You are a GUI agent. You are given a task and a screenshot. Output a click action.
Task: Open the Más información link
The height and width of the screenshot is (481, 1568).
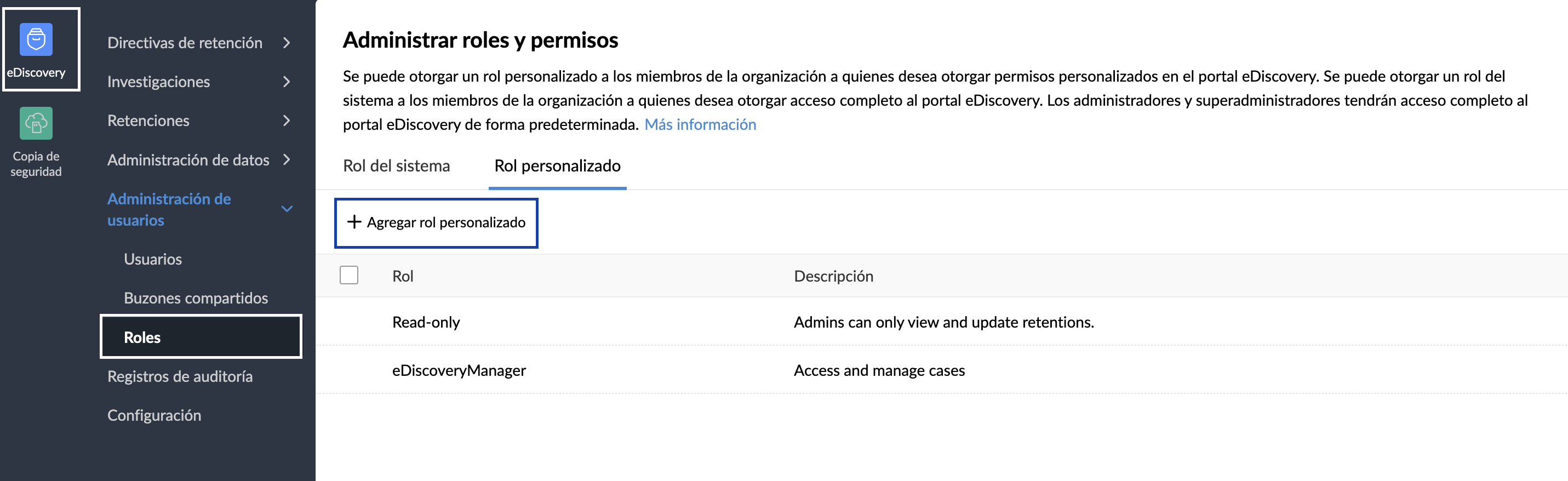point(700,124)
